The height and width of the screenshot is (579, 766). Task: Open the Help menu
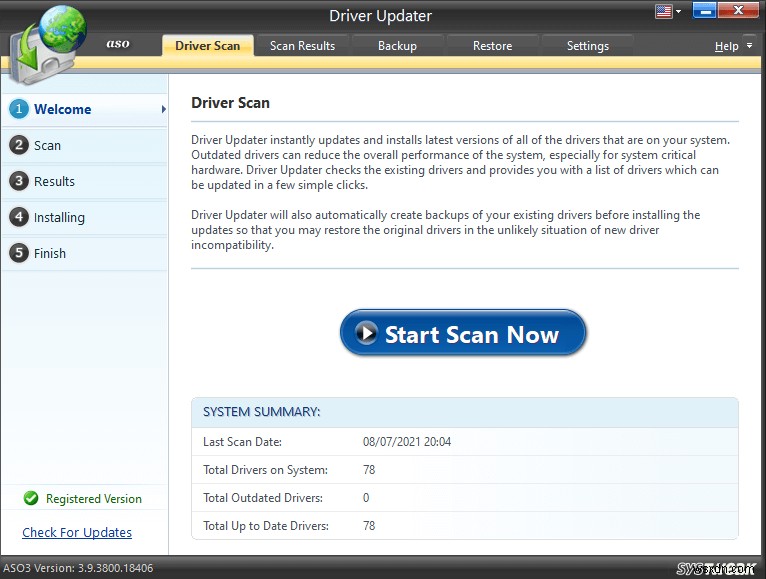point(726,46)
